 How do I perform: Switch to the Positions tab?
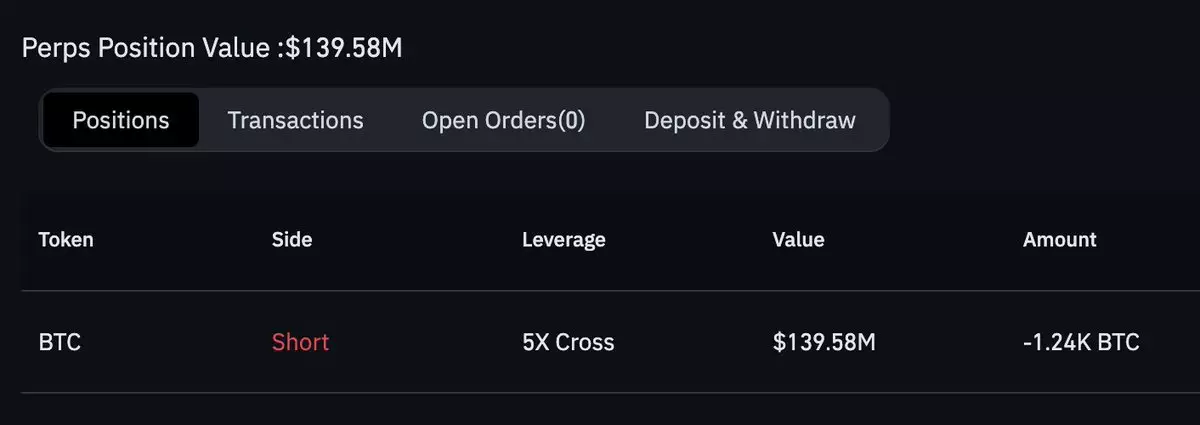click(x=121, y=121)
